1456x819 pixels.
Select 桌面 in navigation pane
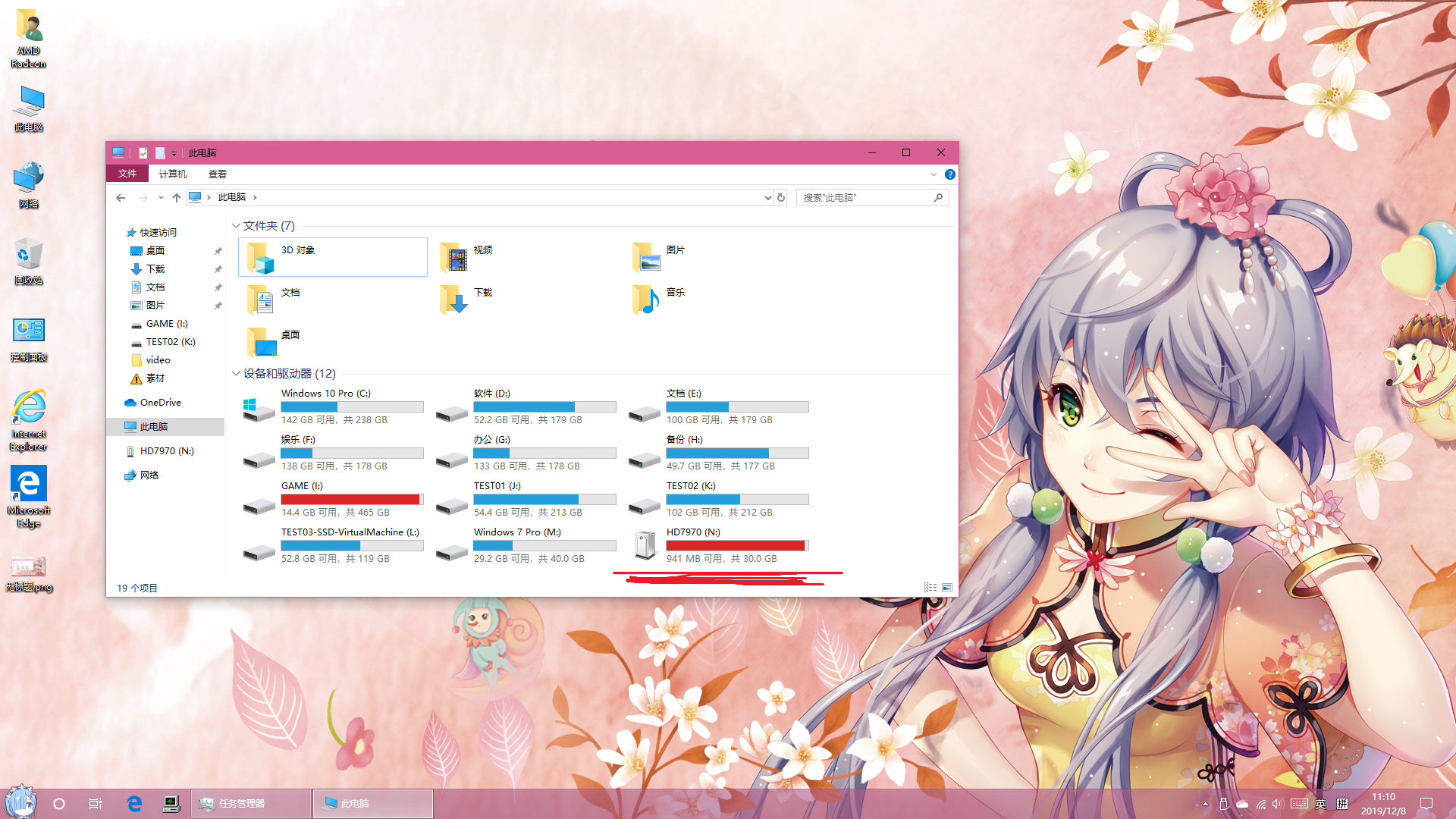point(155,250)
